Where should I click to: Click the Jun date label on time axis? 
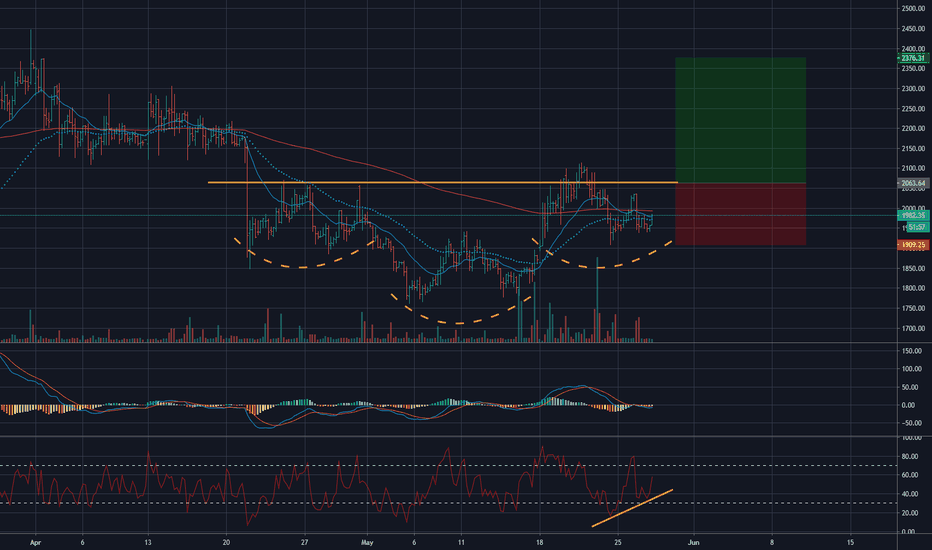[693, 542]
